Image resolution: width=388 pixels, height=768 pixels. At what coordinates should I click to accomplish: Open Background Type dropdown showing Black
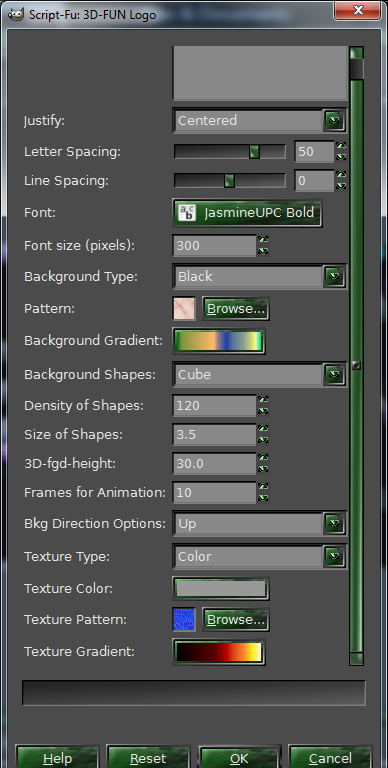(x=260, y=277)
